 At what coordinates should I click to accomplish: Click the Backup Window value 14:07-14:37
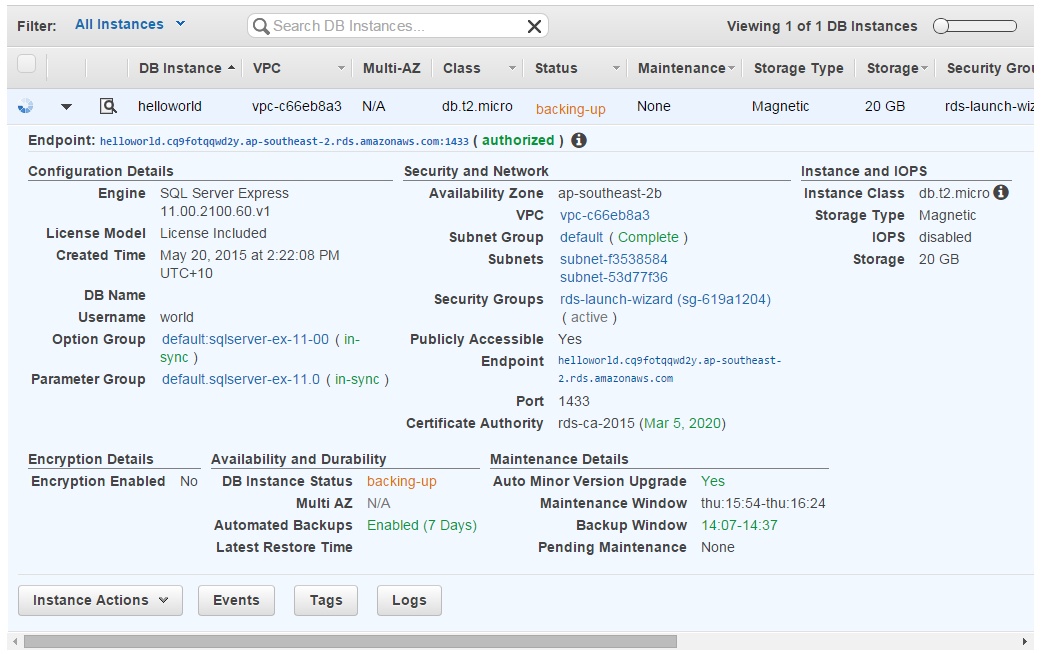pyautogui.click(x=739, y=525)
